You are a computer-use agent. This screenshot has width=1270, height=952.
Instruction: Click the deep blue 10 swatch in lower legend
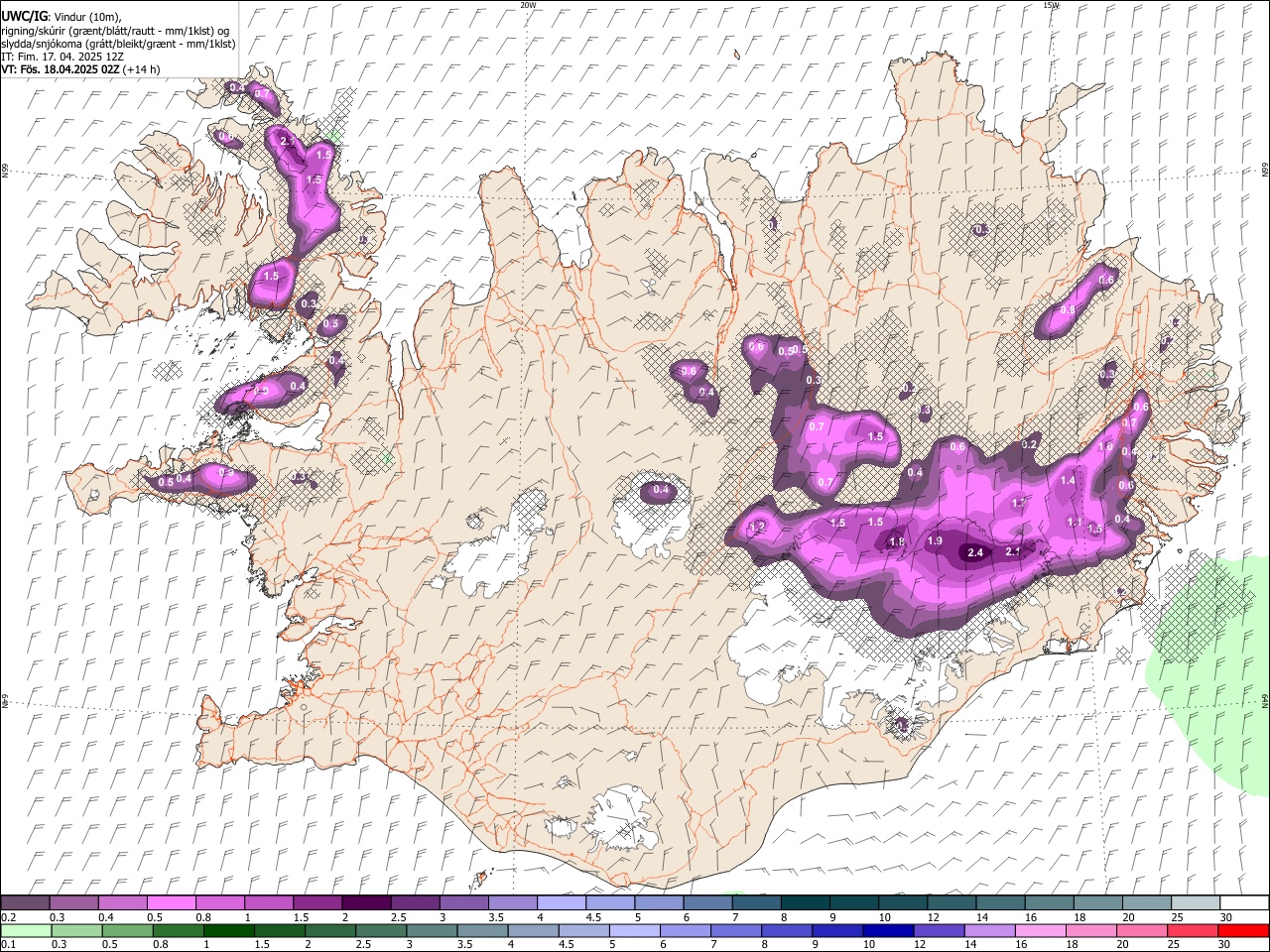(887, 930)
